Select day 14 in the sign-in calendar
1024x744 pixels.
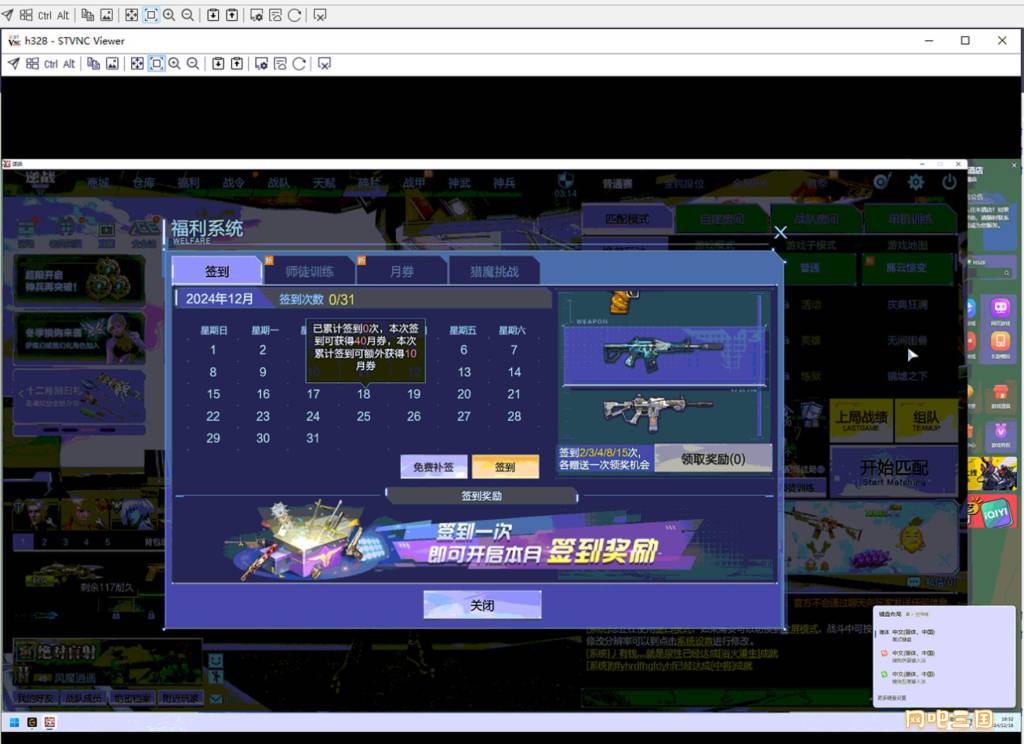pos(514,372)
